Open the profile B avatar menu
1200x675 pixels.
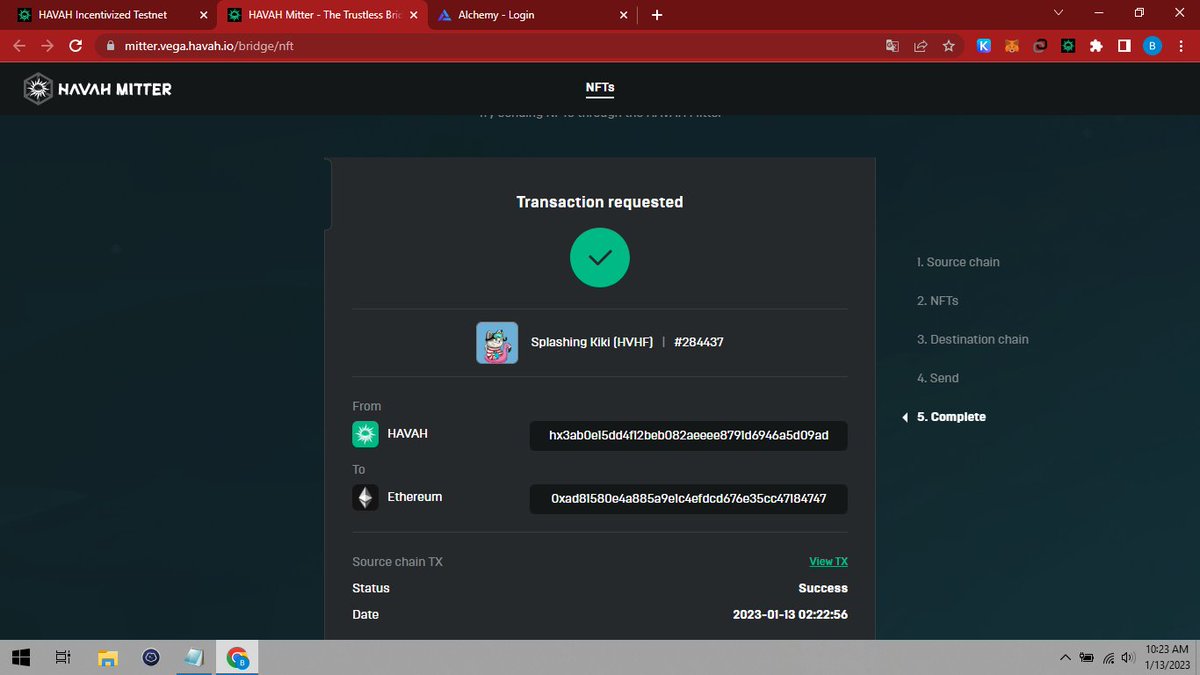(1152, 46)
